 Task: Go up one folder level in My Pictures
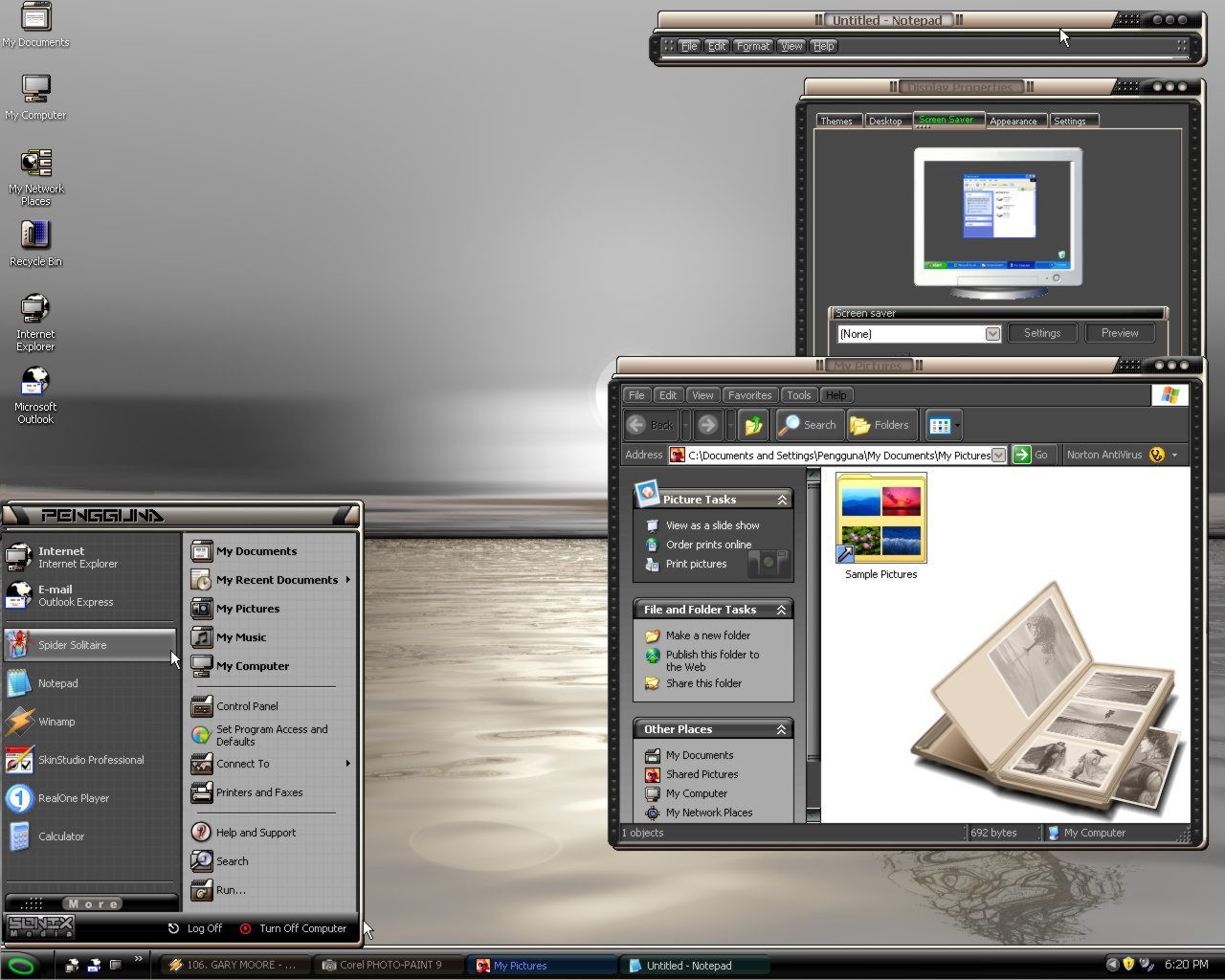[753, 425]
